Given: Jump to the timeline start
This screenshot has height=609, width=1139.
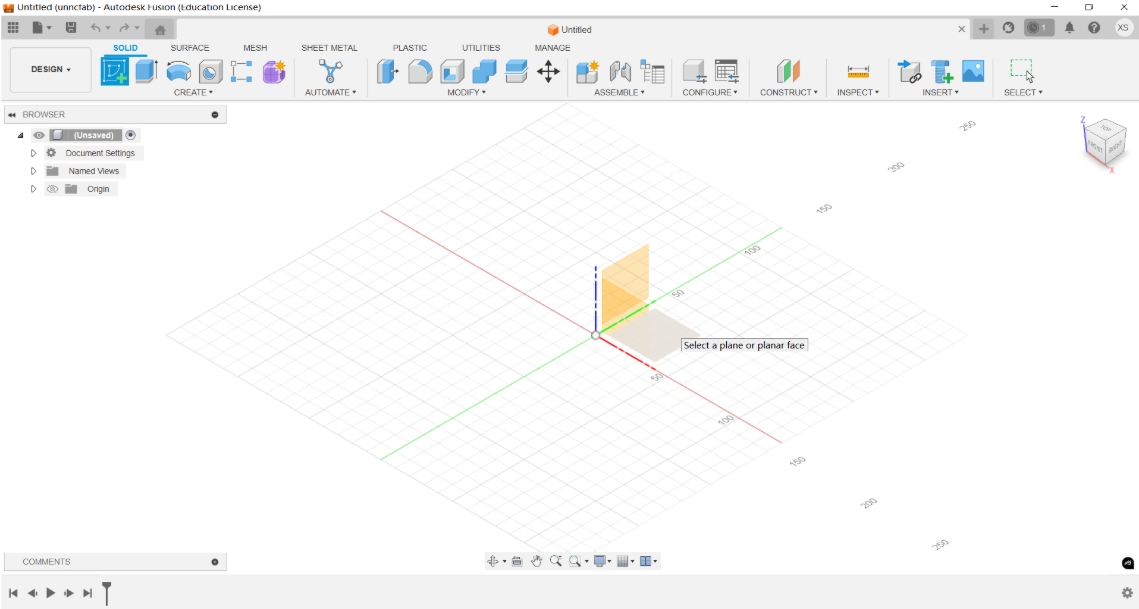Looking at the screenshot, I should point(13,593).
